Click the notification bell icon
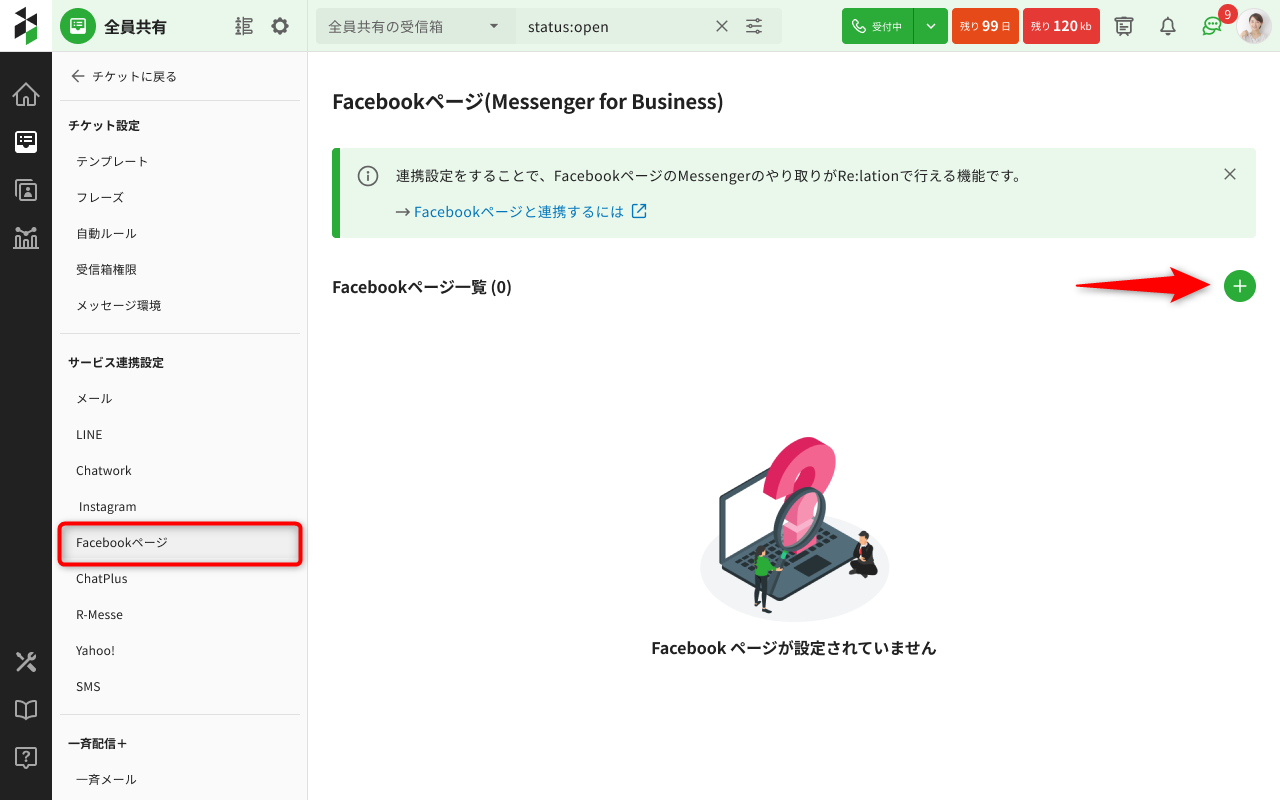Screen dimensions: 1280x800 click(1167, 26)
